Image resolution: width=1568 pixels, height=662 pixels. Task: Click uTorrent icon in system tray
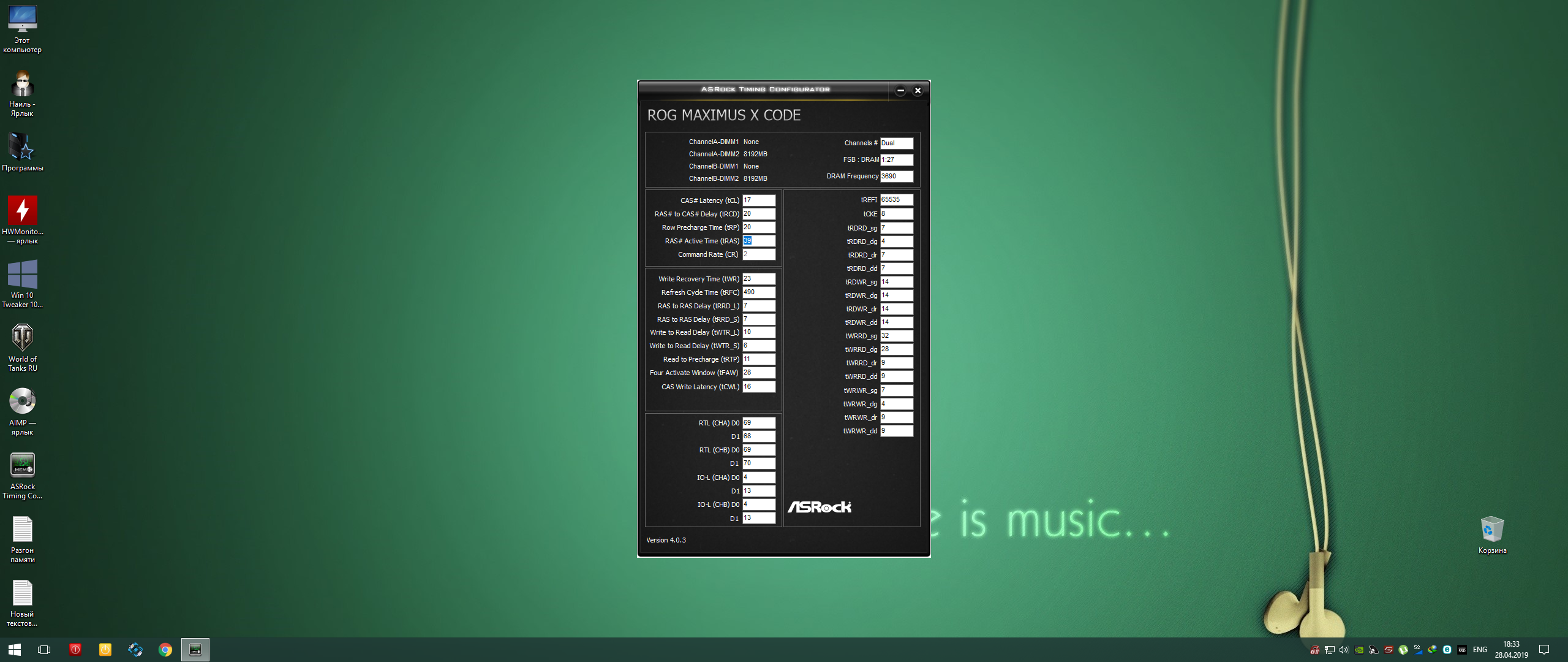point(1403,650)
